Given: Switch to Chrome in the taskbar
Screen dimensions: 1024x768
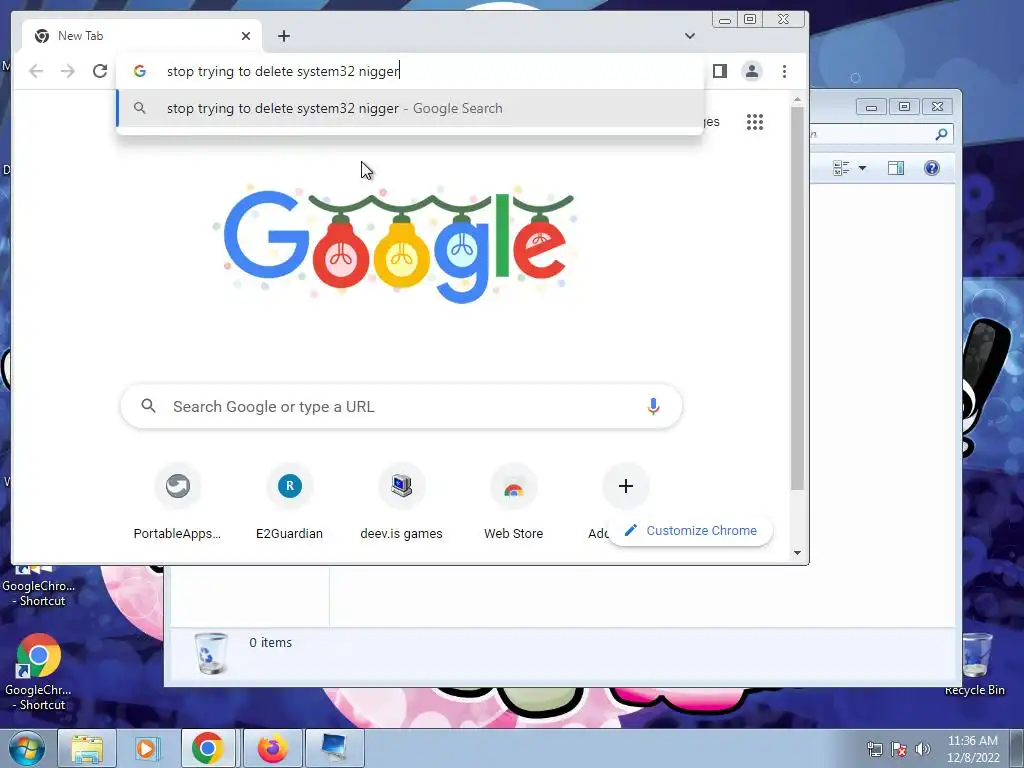Looking at the screenshot, I should pyautogui.click(x=208, y=748).
